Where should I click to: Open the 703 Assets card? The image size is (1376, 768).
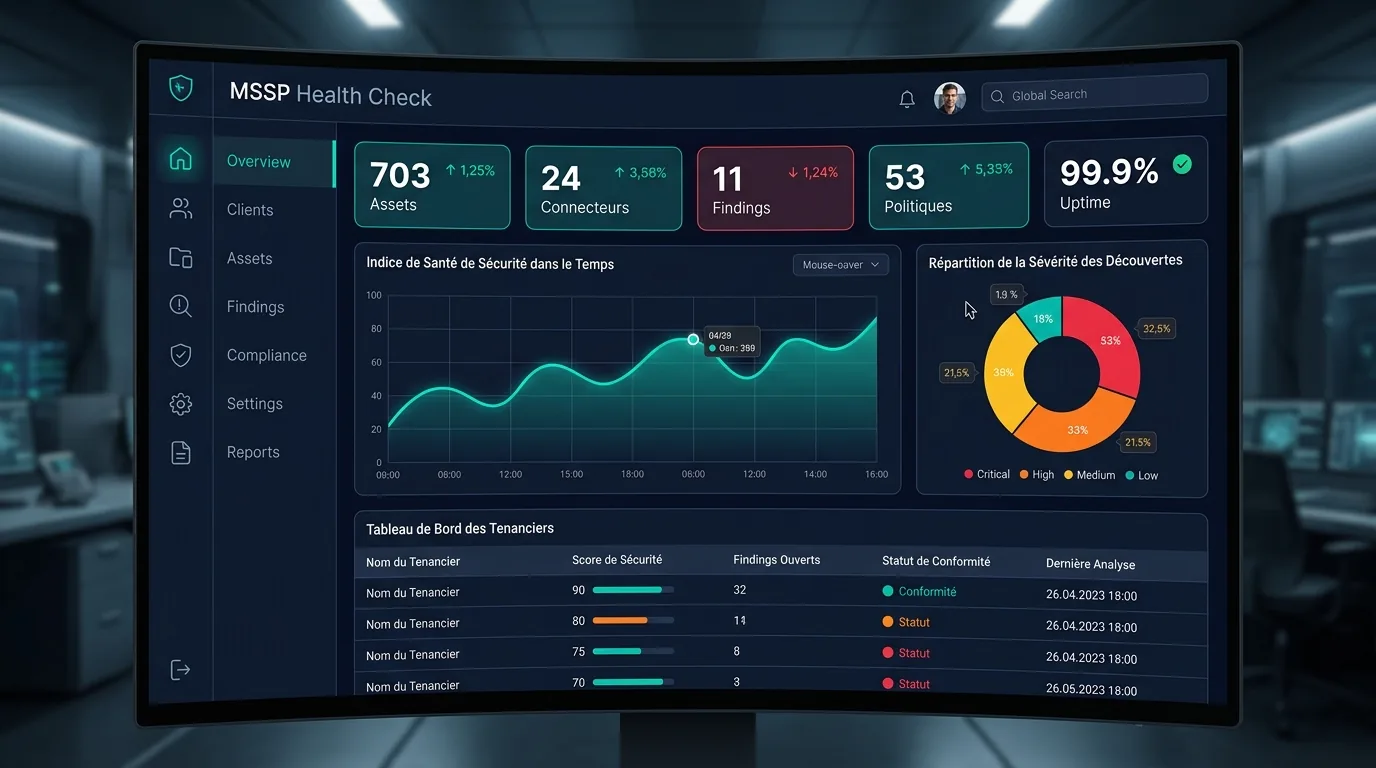432,187
